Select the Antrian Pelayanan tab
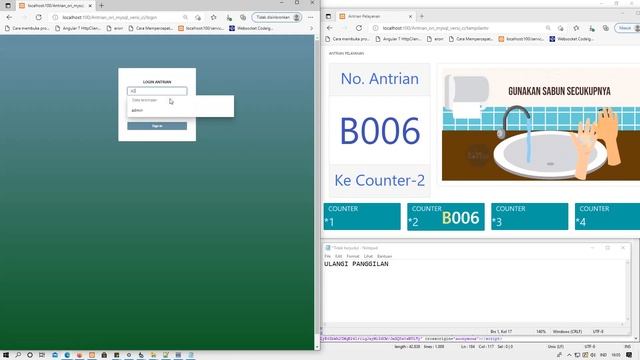This screenshot has width=640, height=360. 376,16
